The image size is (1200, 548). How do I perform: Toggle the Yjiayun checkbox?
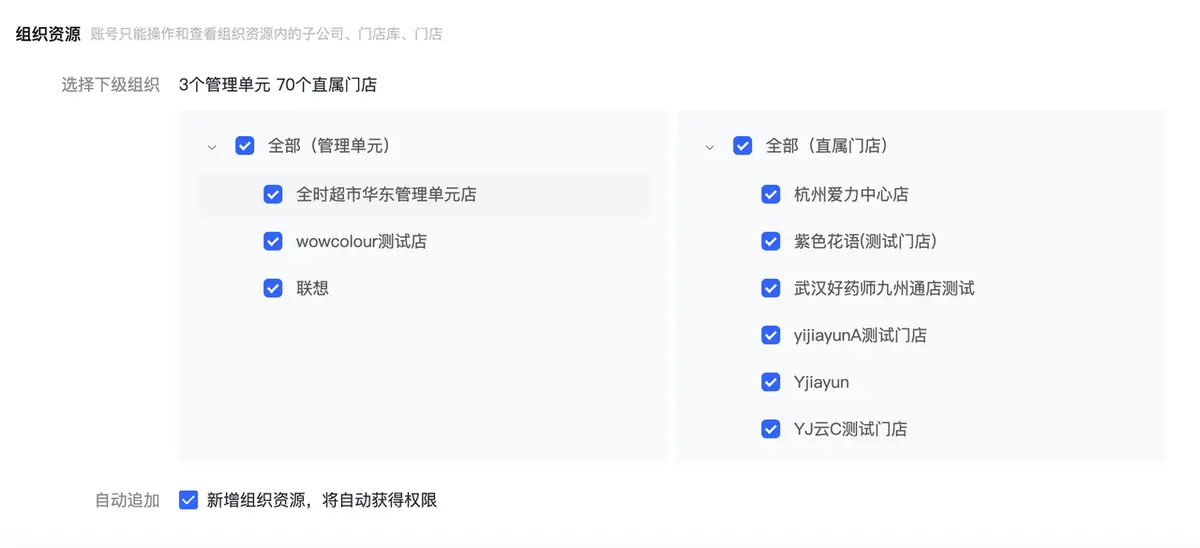pyautogui.click(x=771, y=382)
